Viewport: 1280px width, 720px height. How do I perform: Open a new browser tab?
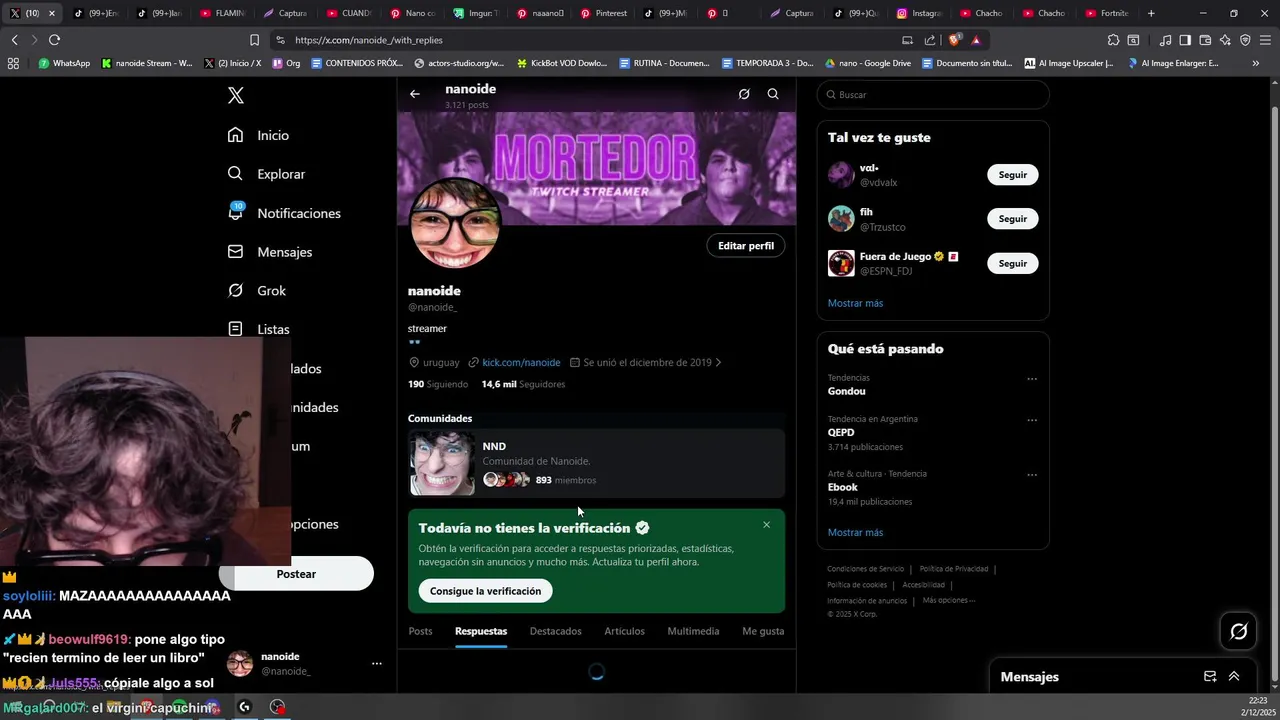click(1151, 13)
